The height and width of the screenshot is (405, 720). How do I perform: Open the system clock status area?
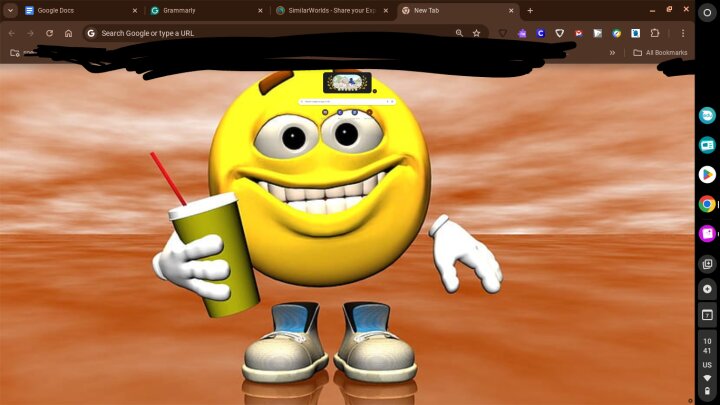tap(707, 346)
